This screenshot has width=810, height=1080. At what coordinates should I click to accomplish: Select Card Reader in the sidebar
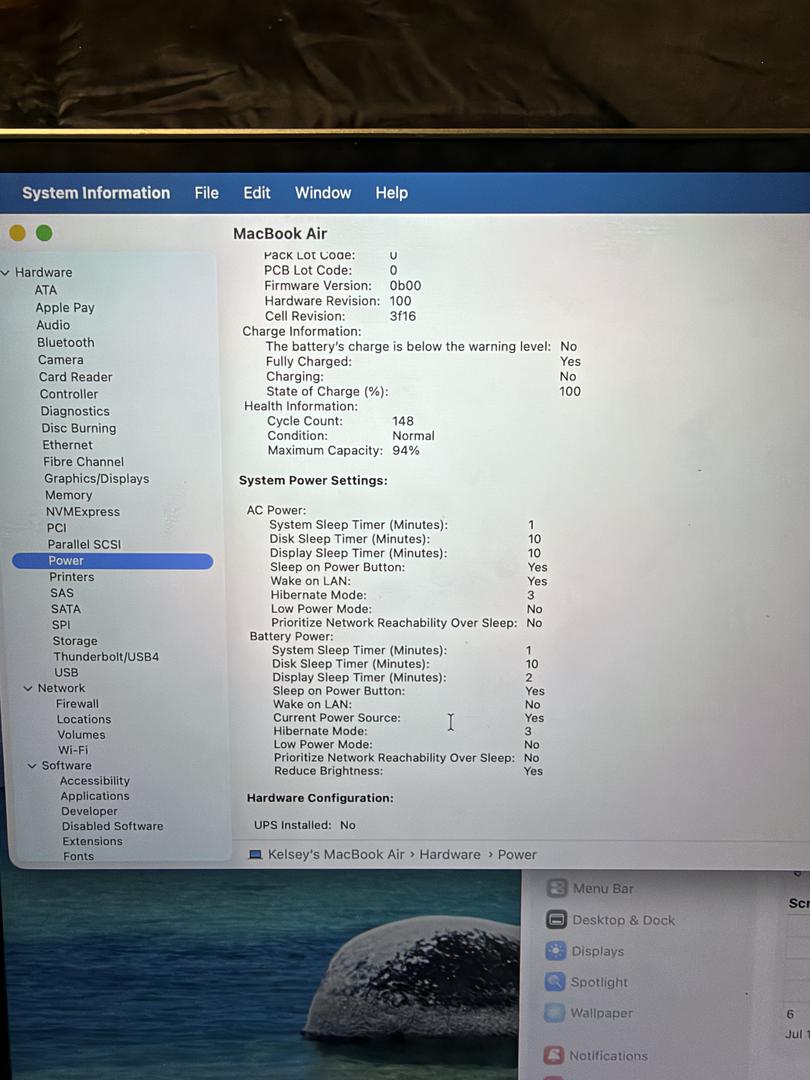75,377
